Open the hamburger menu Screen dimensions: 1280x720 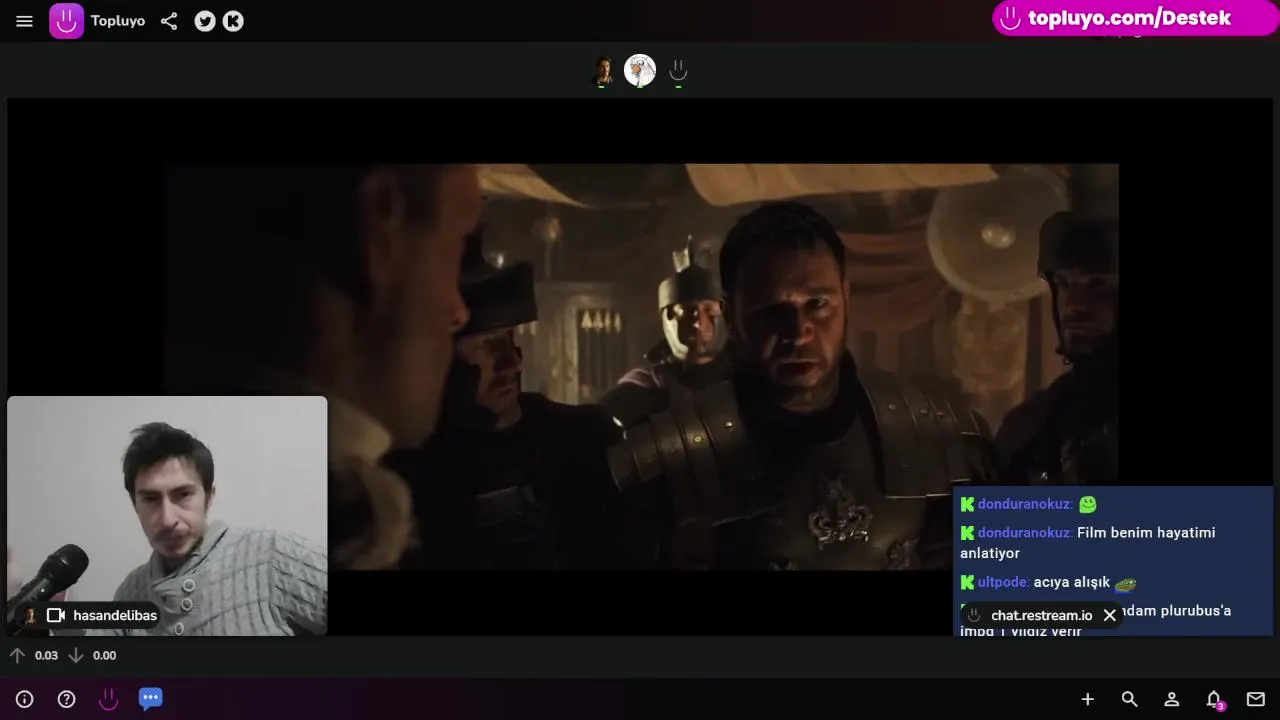pyautogui.click(x=24, y=21)
